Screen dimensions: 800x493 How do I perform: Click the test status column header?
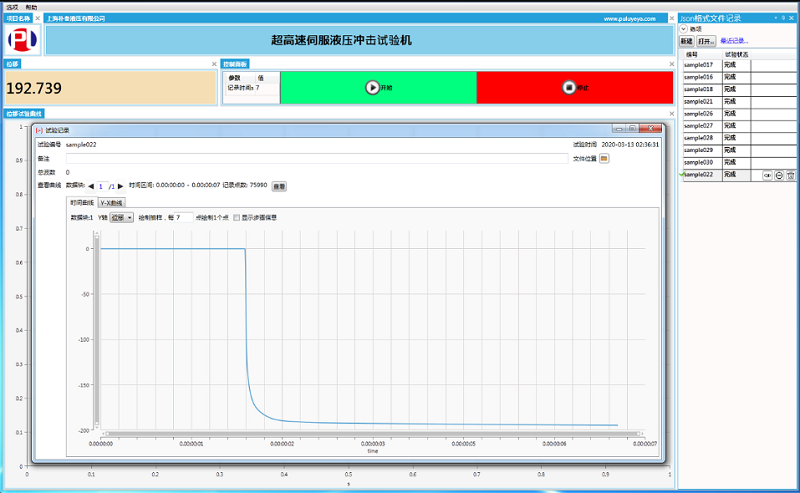[x=737, y=55]
